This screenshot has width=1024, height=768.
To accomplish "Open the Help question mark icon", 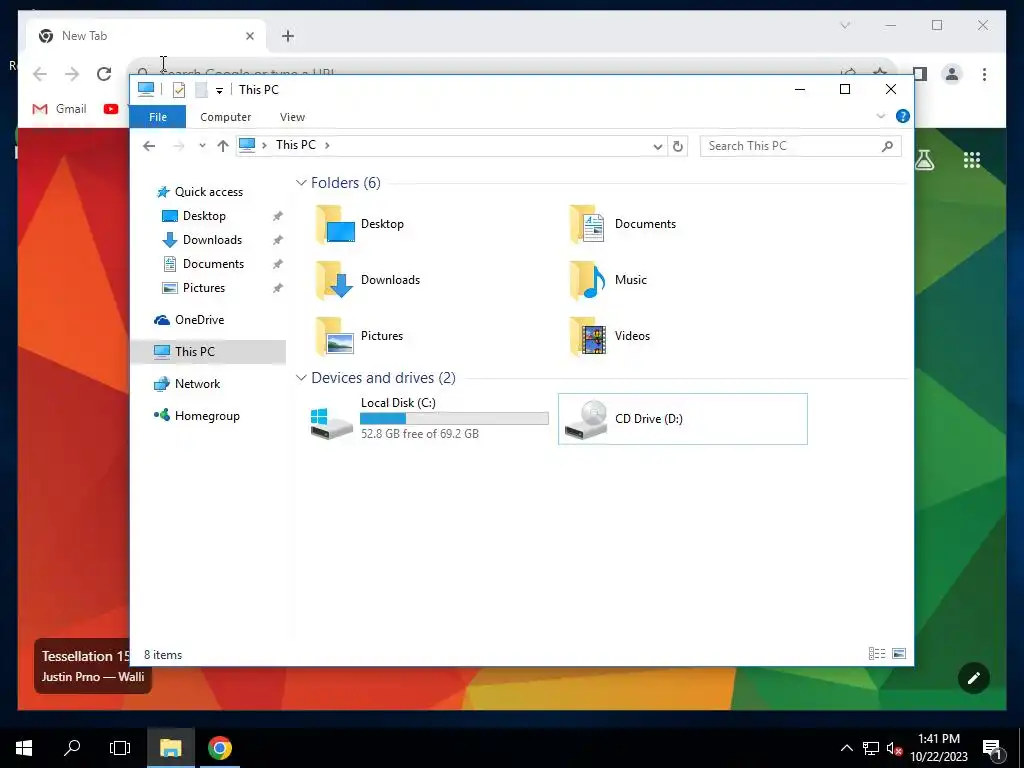I will [903, 116].
